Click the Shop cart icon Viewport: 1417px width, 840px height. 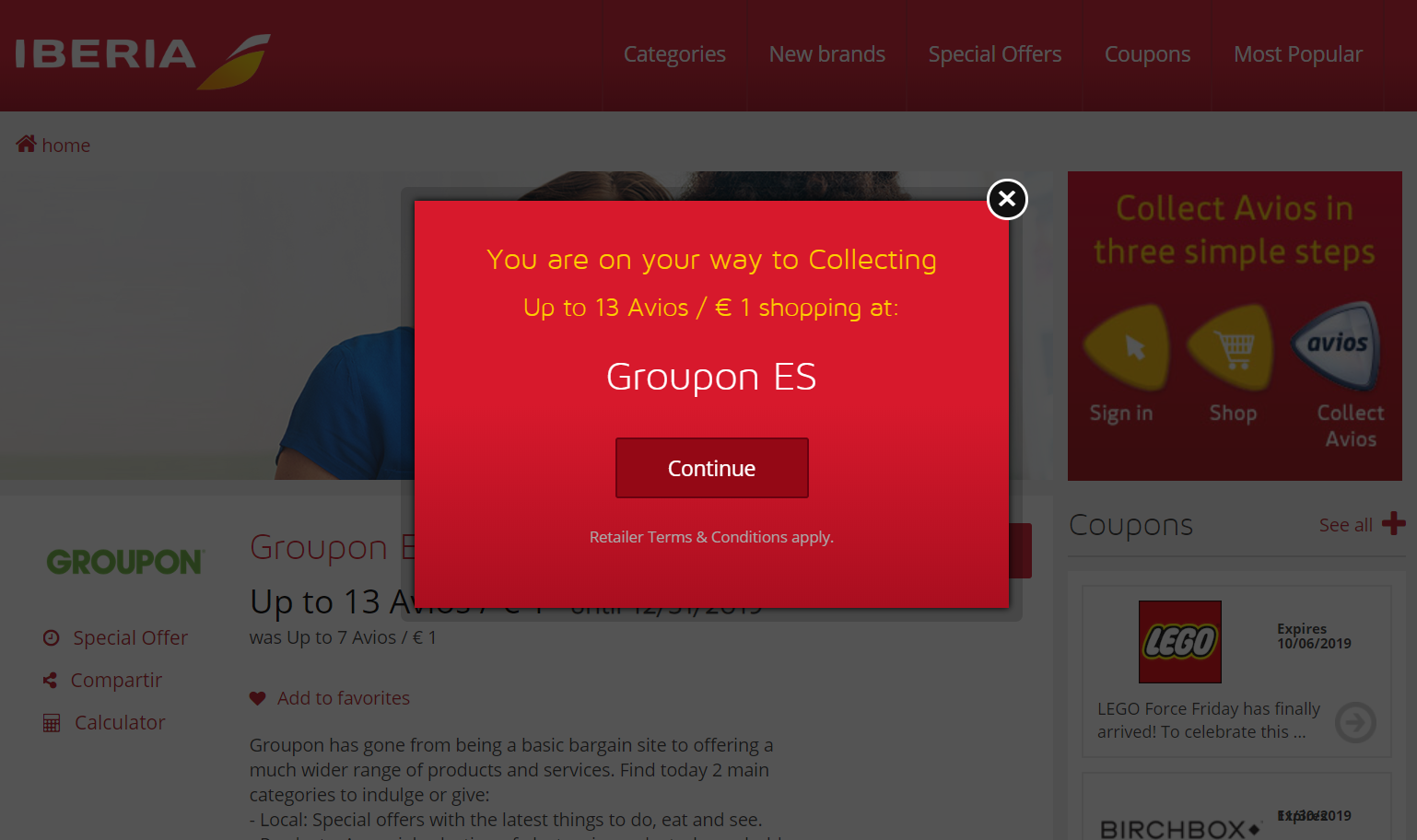tap(1231, 347)
